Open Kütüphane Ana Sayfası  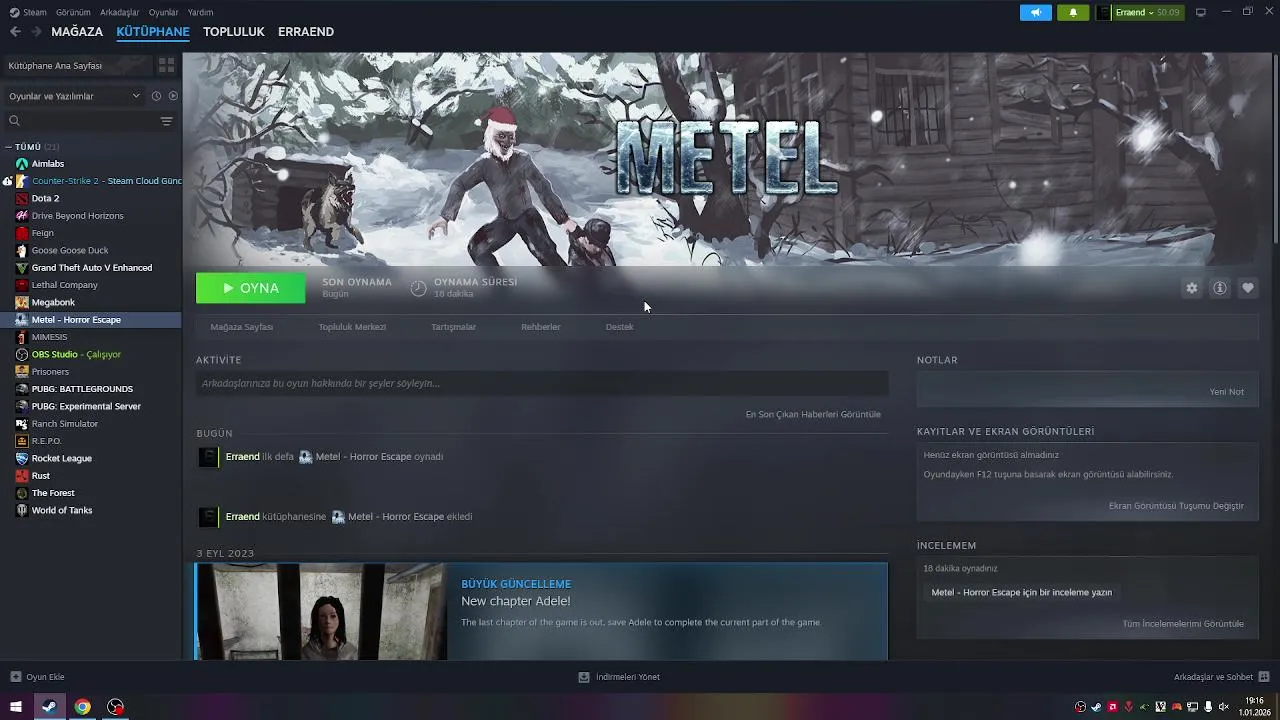(x=77, y=65)
